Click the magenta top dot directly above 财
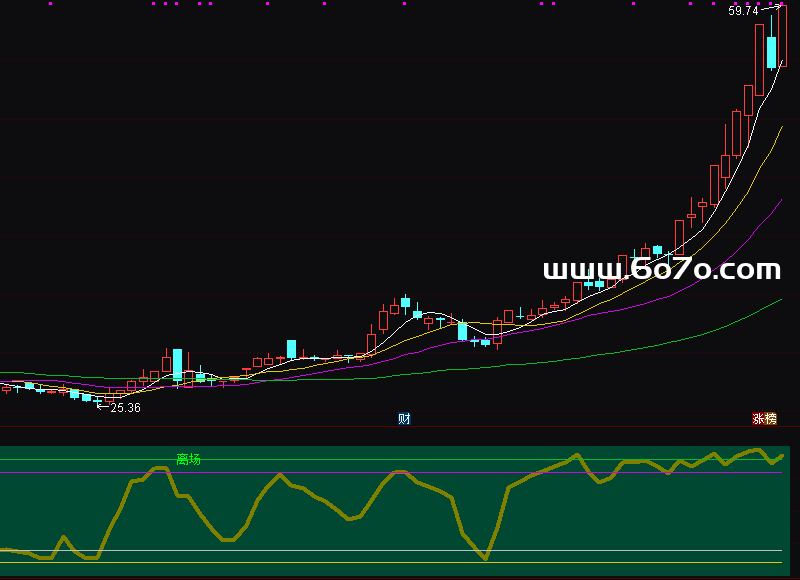800x580 pixels. pyautogui.click(x=404, y=4)
